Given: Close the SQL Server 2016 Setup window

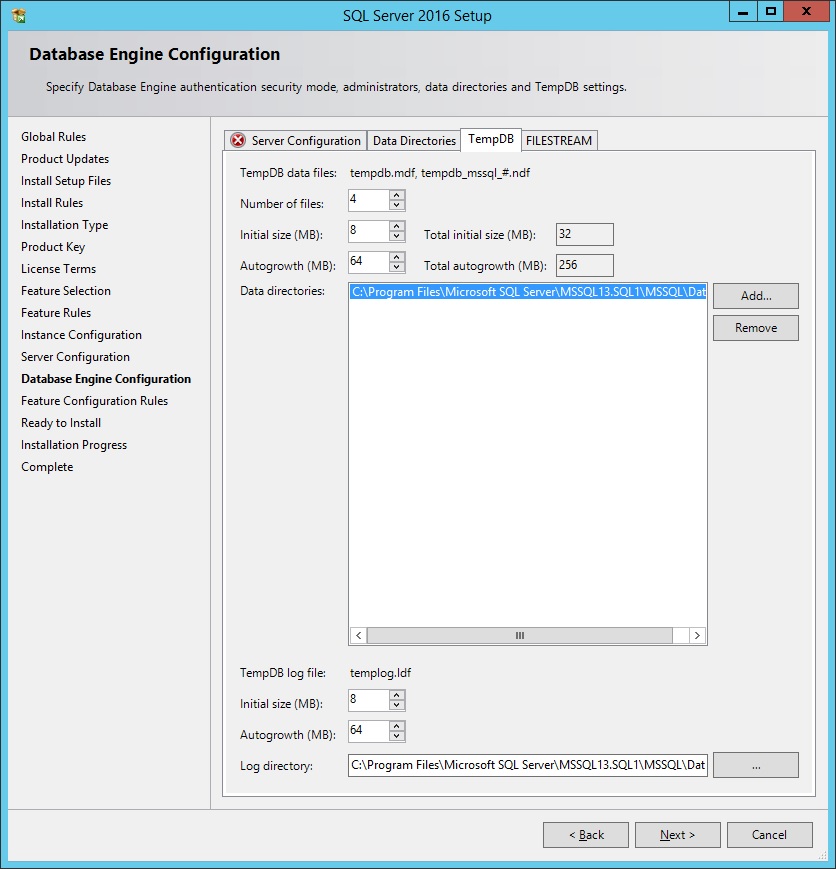Looking at the screenshot, I should click(x=807, y=12).
